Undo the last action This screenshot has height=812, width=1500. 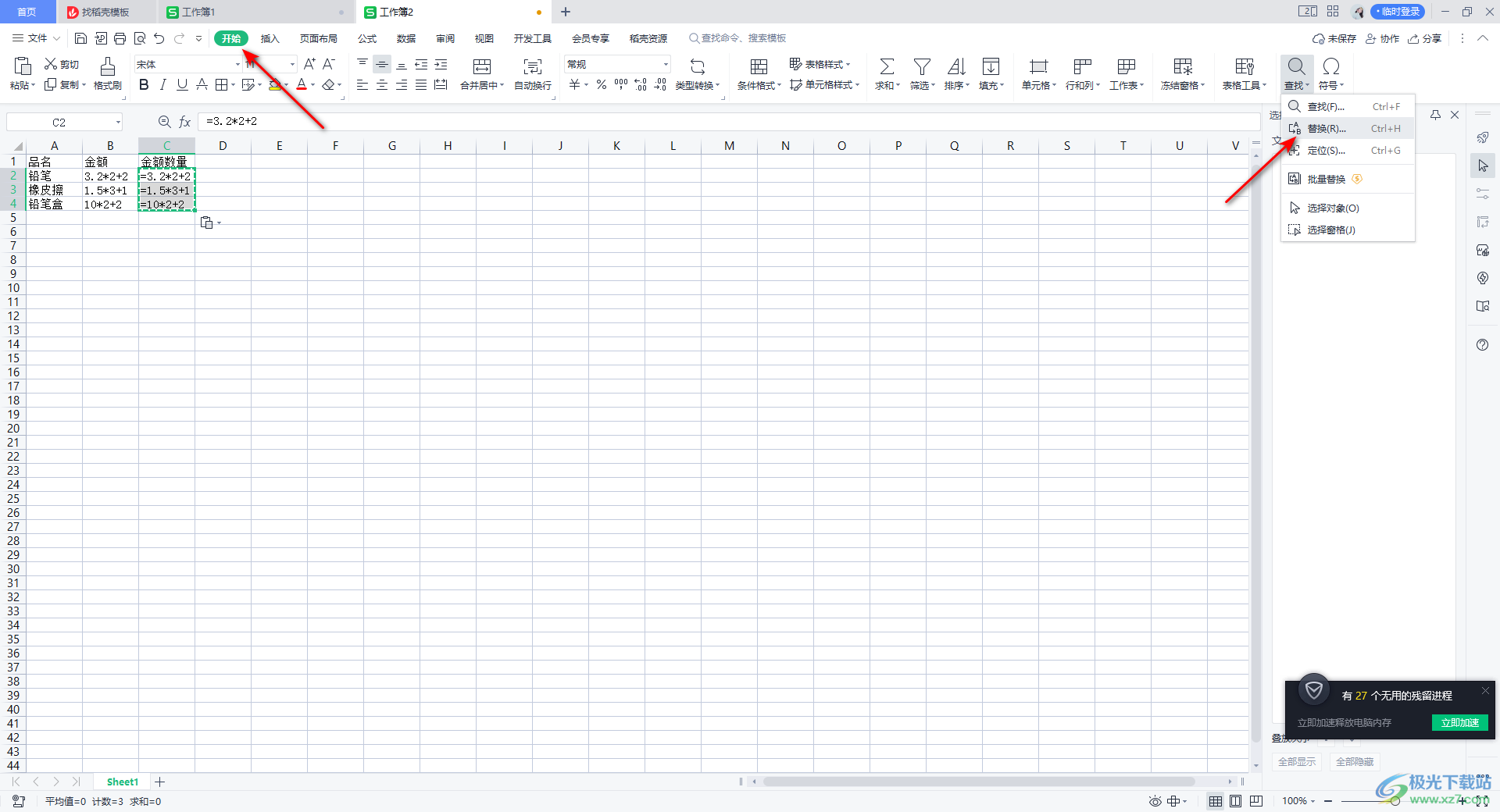(159, 38)
